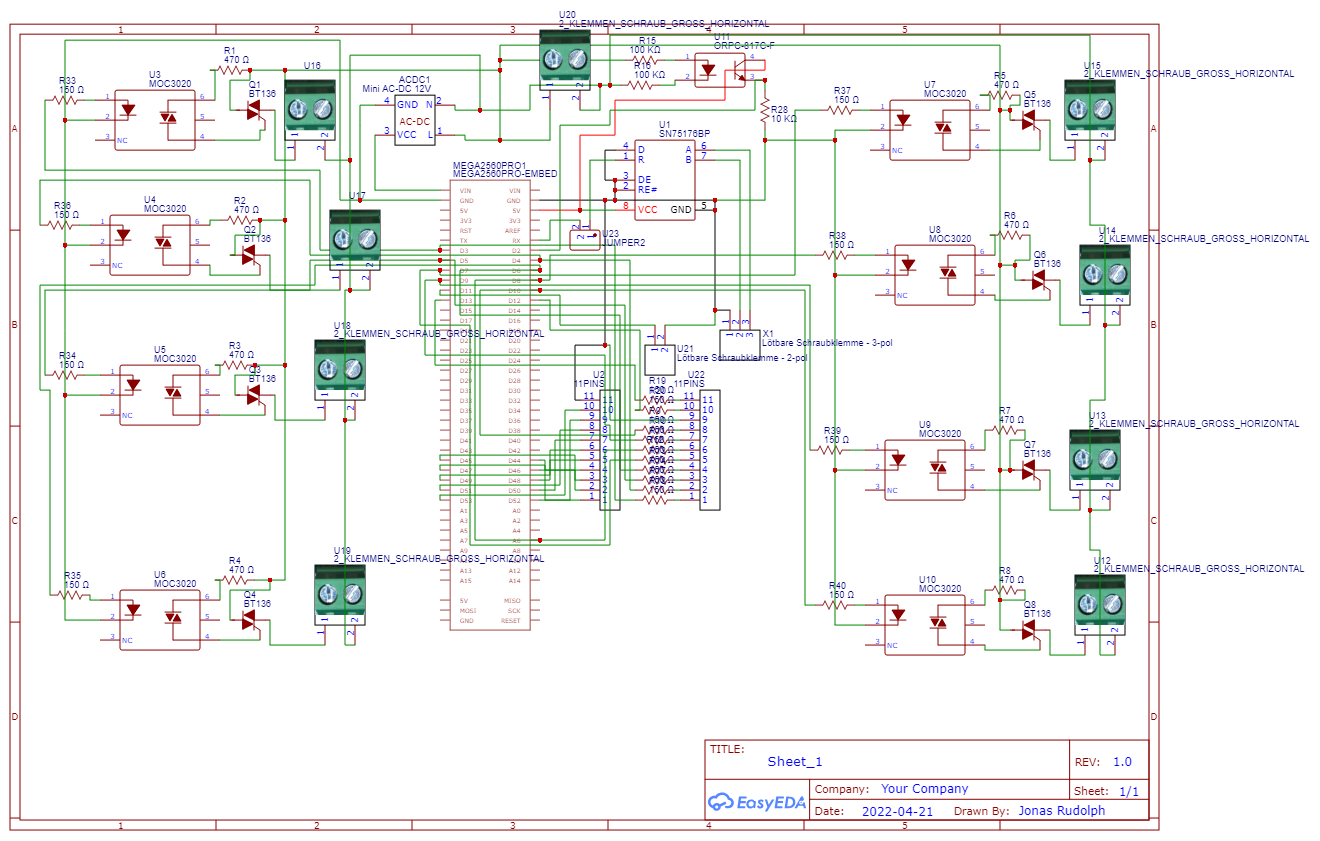This screenshot has height=841, width=1320.
Task: Select the U2 11PINS header
Action: point(610,450)
